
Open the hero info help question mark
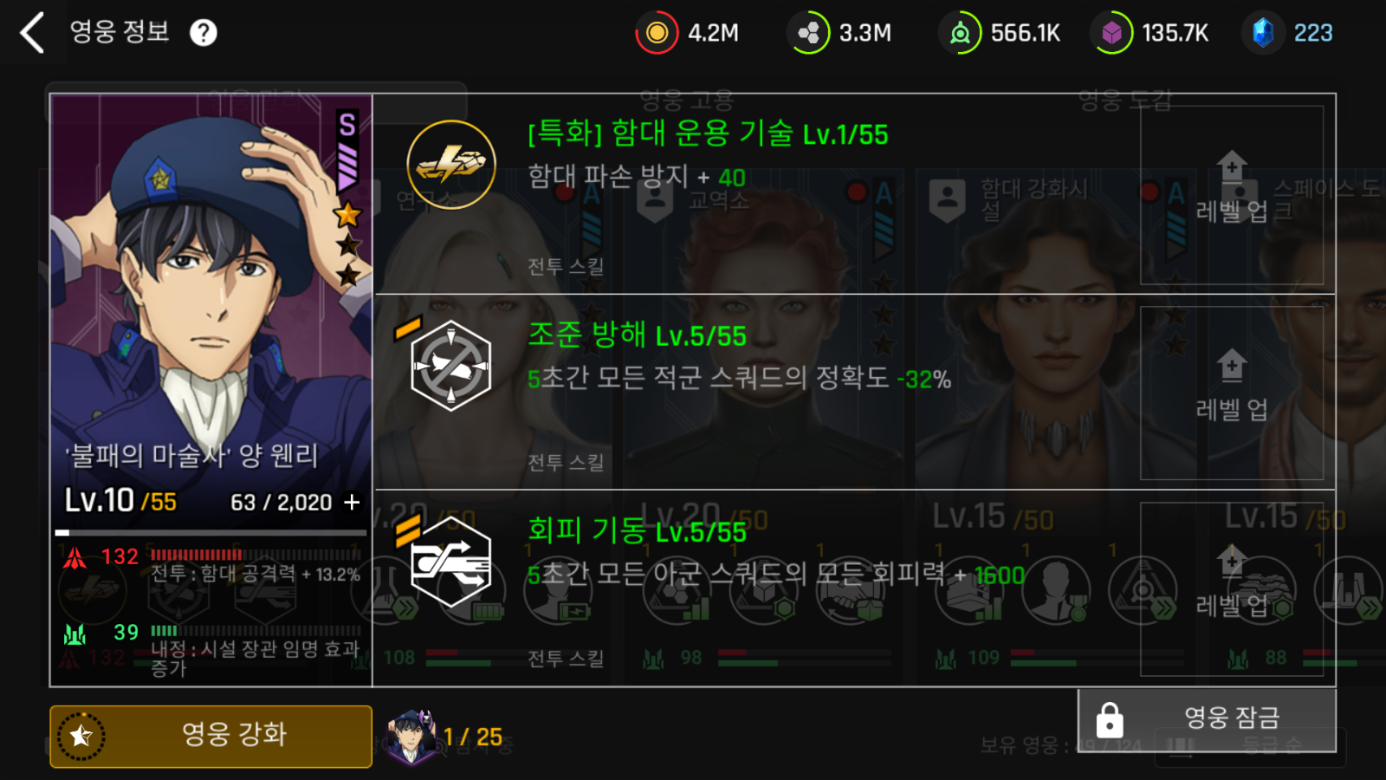pyautogui.click(x=203, y=33)
